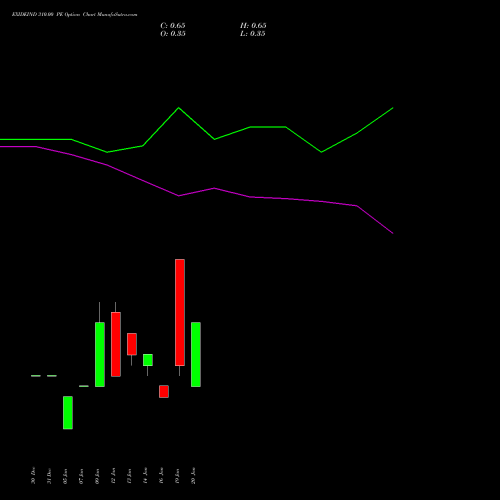This screenshot has height=500, width=500.
Task: Select the 14 Jan date label
Action: (x=145, y=475)
